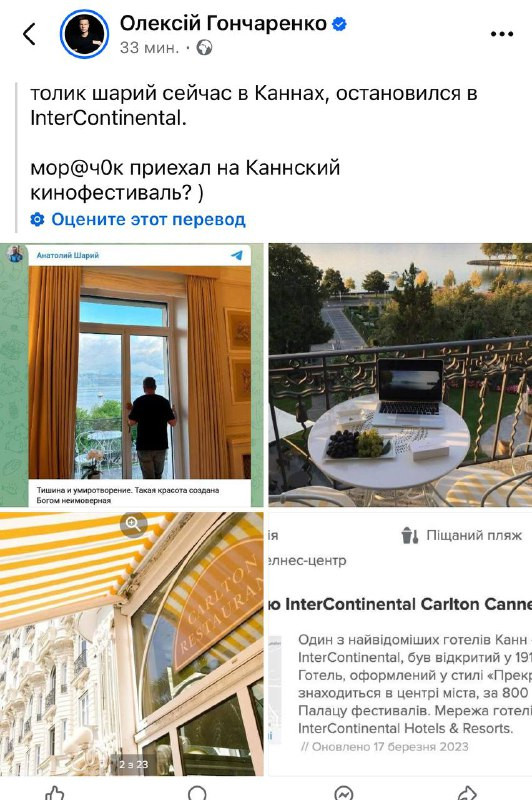Open the three-dot post options menu
Image resolution: width=532 pixels, height=800 pixels.
point(502,34)
